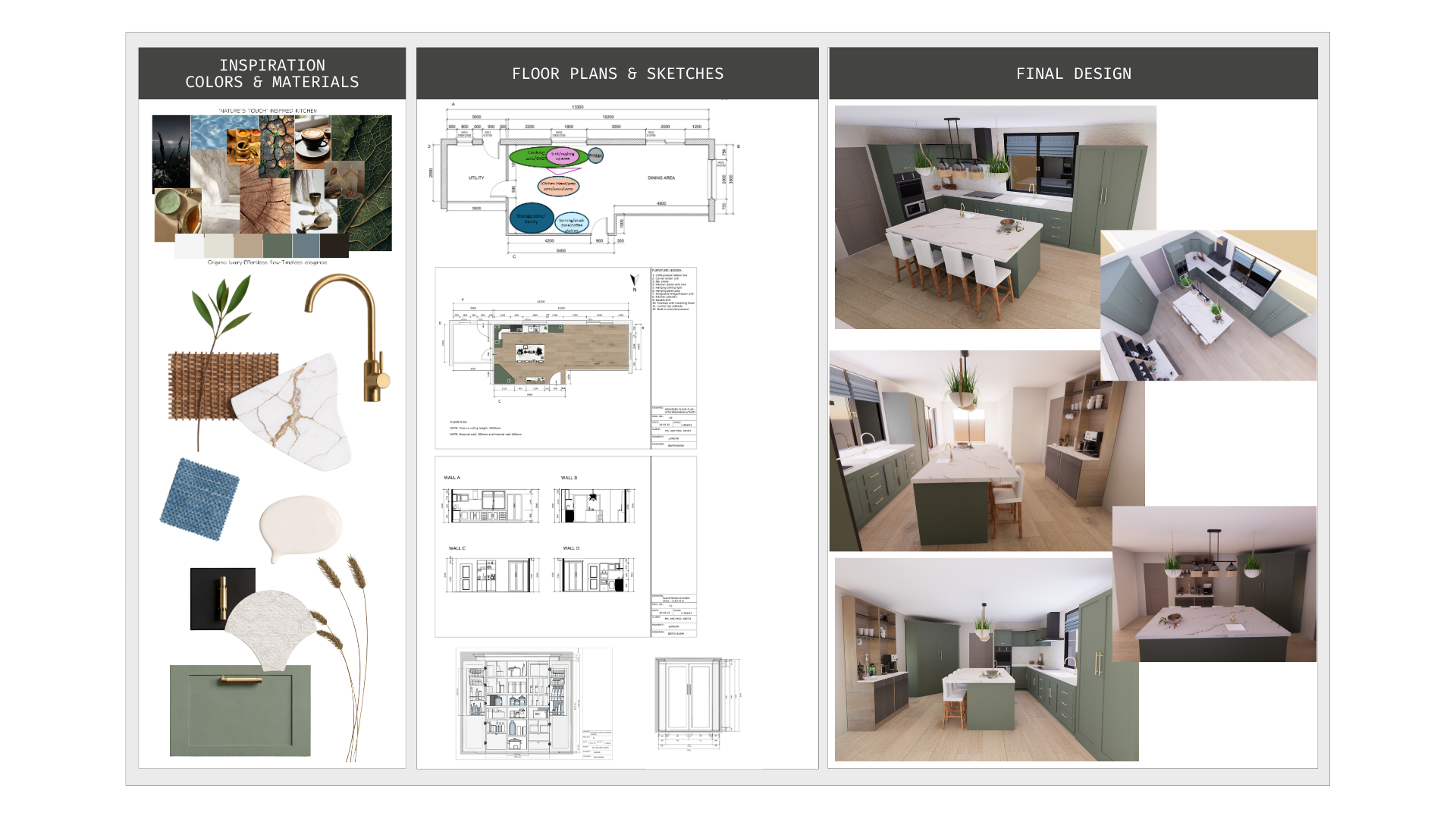Select the white palette swatch

coord(189,246)
